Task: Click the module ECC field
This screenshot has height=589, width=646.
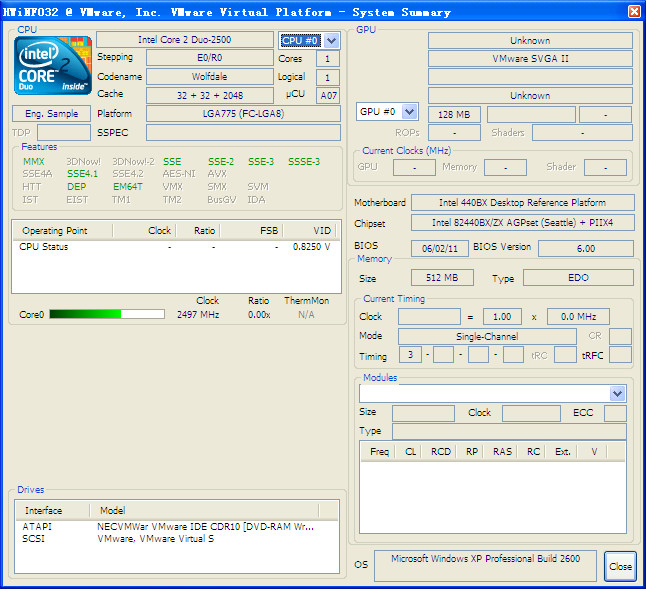Action: [x=615, y=413]
